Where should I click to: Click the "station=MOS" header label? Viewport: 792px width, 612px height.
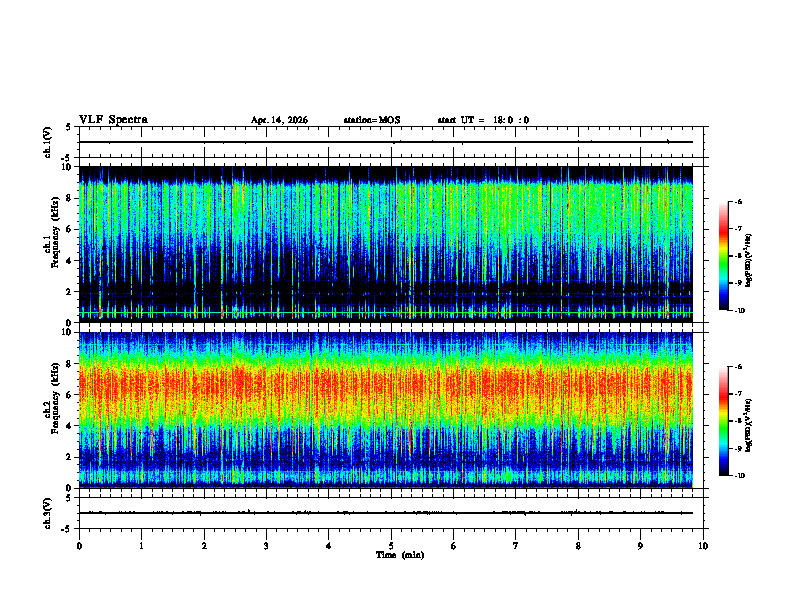372,120
